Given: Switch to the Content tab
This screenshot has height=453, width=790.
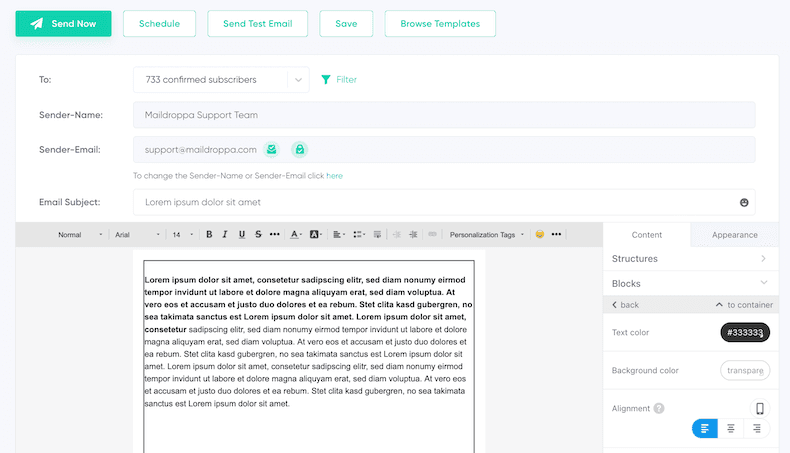Looking at the screenshot, I should 646,235.
